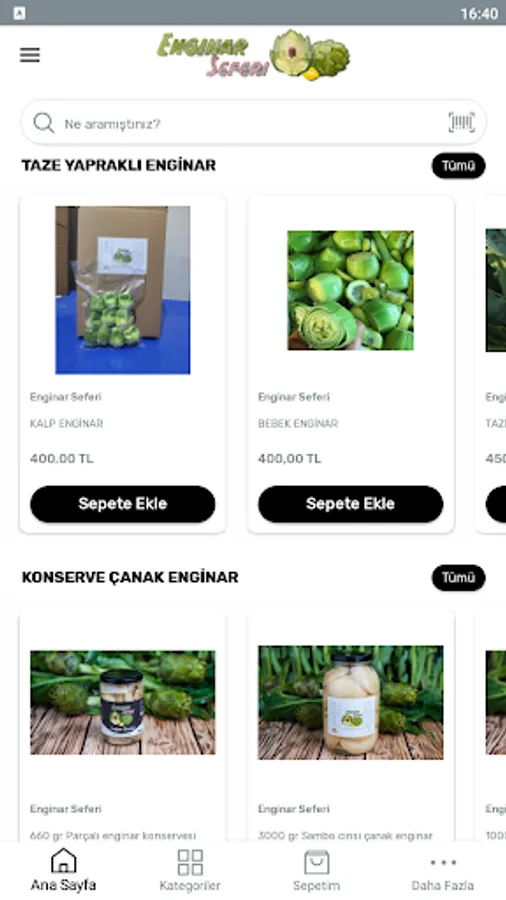Open the hamburger menu
The height and width of the screenshot is (900, 506).
[x=30, y=55]
